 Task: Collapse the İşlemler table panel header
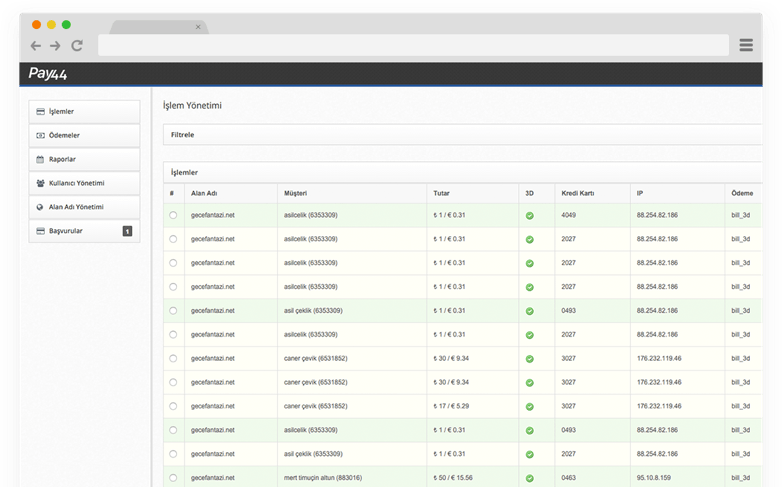[x=185, y=172]
